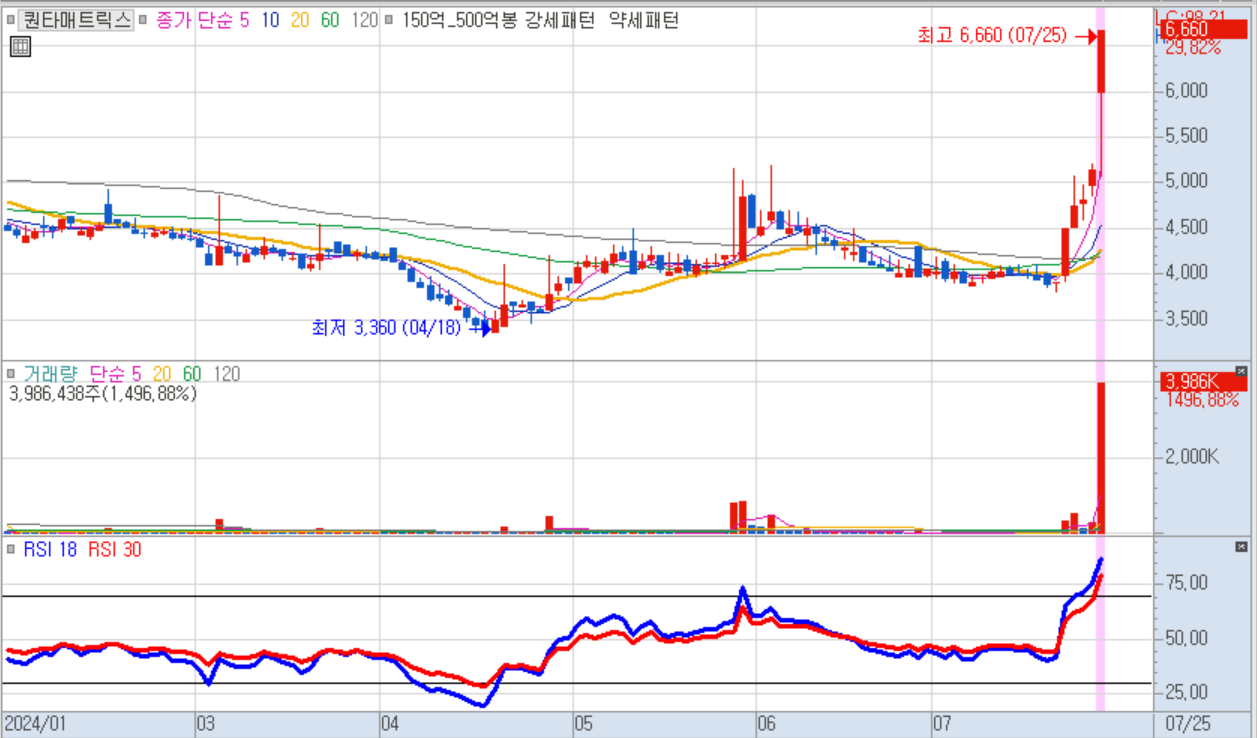Select the price chart's gray 120 label
This screenshot has width=1257, height=738.
pos(365,20)
